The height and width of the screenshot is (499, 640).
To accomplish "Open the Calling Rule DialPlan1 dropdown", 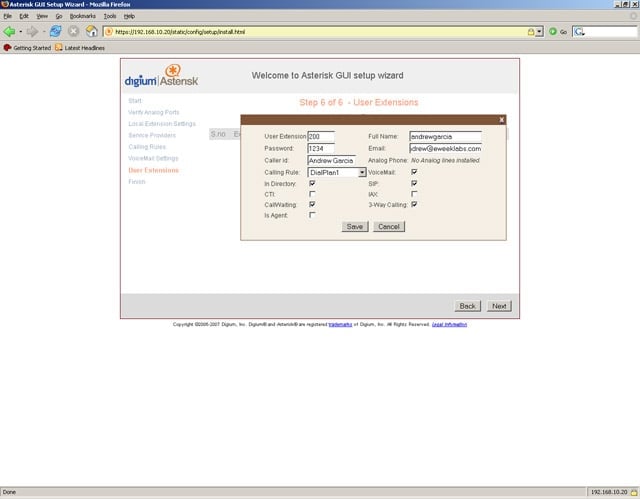I will point(337,173).
